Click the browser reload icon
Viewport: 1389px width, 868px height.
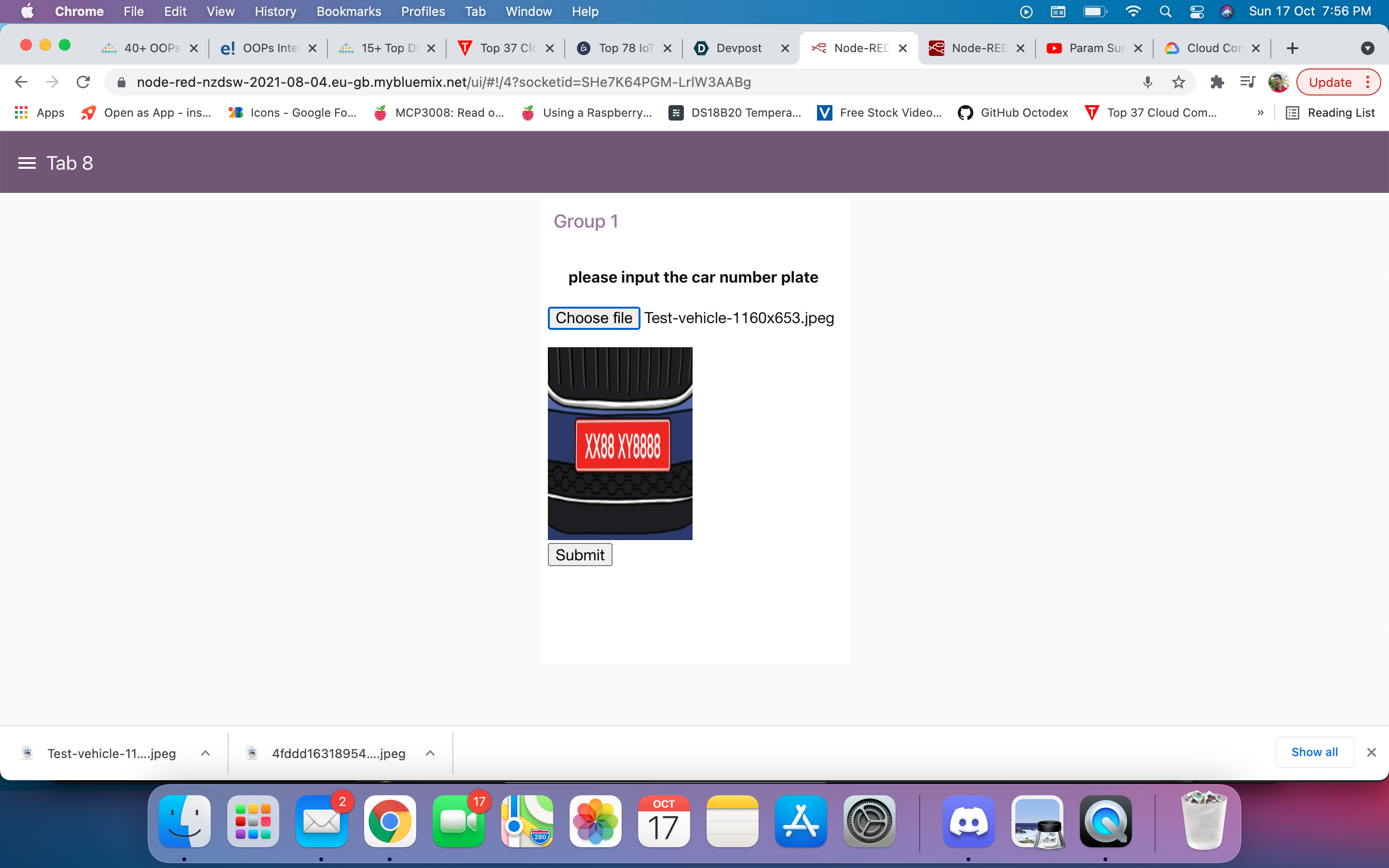pos(83,82)
